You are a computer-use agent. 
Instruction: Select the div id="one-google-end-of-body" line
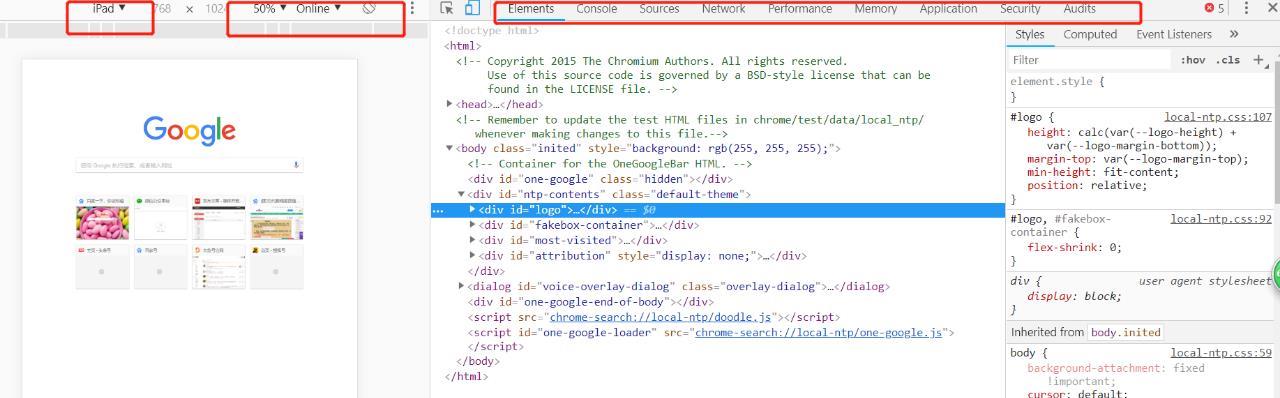pos(591,301)
